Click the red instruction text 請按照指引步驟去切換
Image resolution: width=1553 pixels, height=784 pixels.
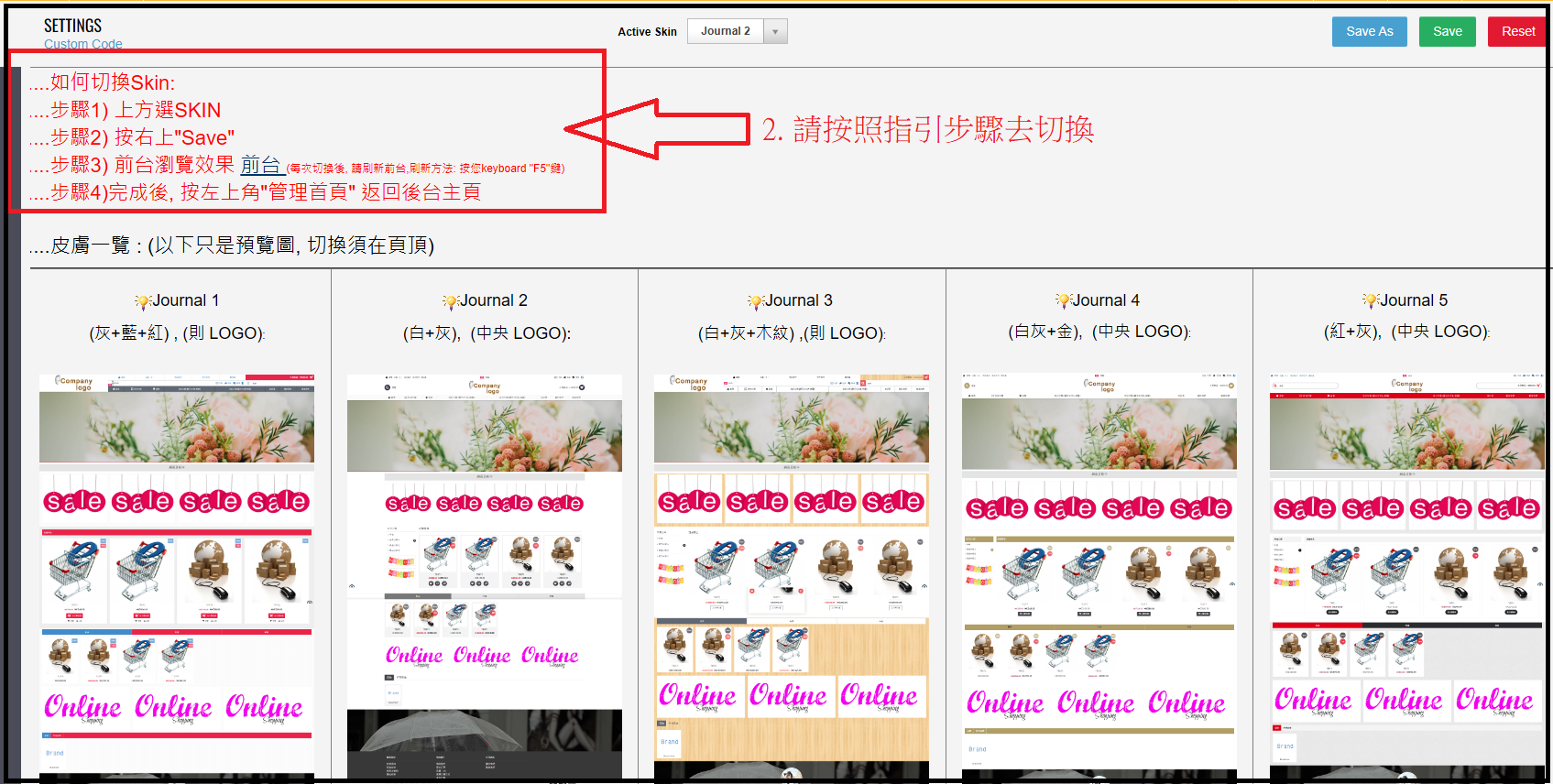pos(928,129)
